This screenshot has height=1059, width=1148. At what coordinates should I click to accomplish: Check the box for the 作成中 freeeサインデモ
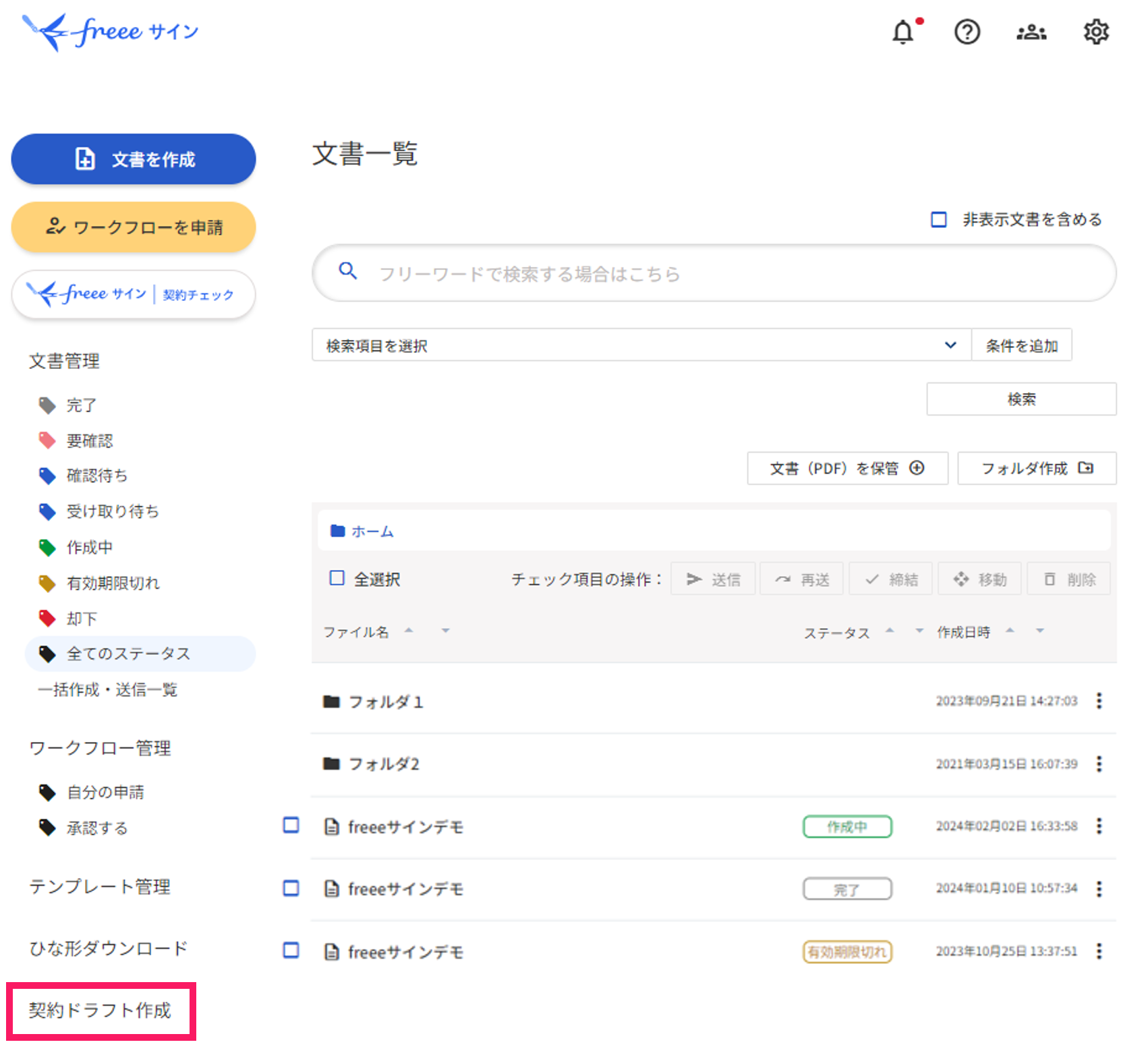click(291, 825)
